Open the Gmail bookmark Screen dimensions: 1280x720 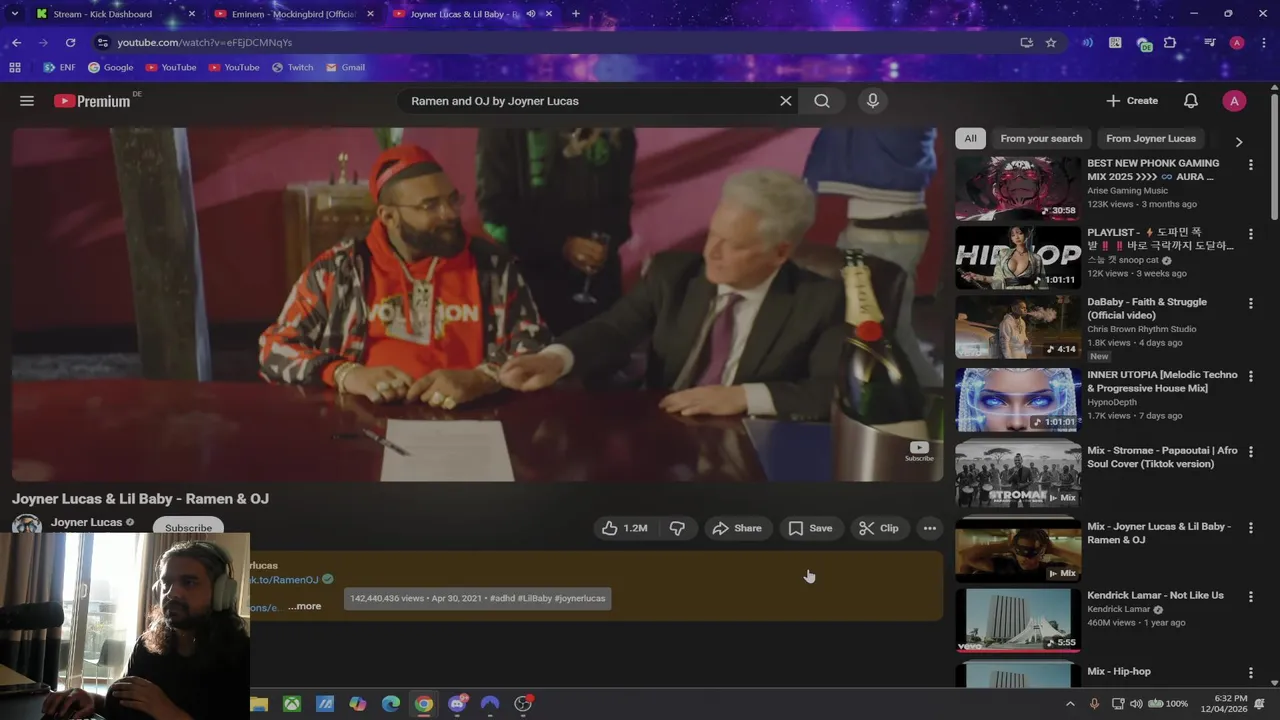coord(346,68)
